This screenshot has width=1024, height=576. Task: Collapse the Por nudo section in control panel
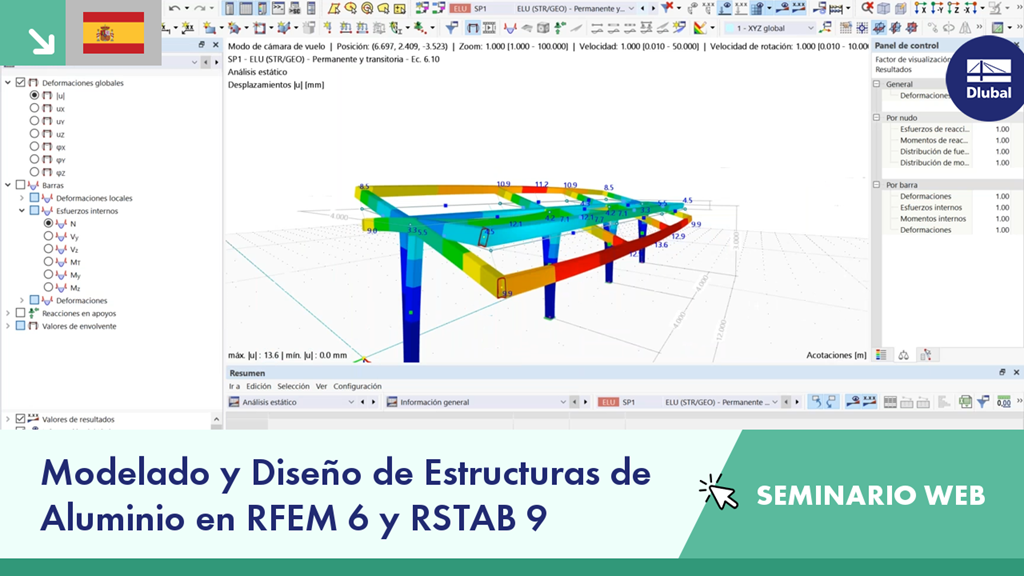[876, 118]
